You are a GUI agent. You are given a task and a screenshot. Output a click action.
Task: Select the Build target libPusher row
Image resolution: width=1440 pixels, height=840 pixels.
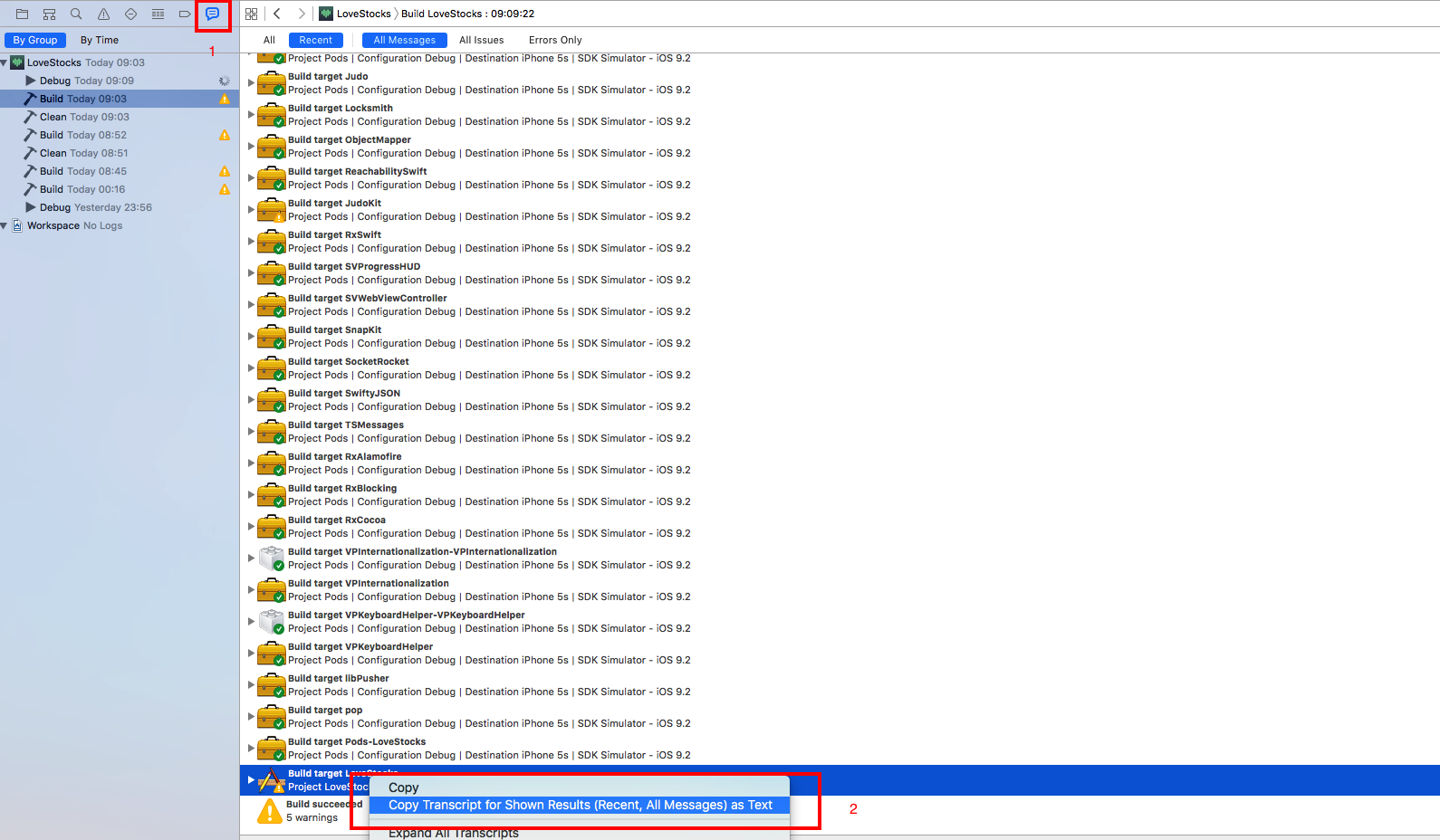840,685
